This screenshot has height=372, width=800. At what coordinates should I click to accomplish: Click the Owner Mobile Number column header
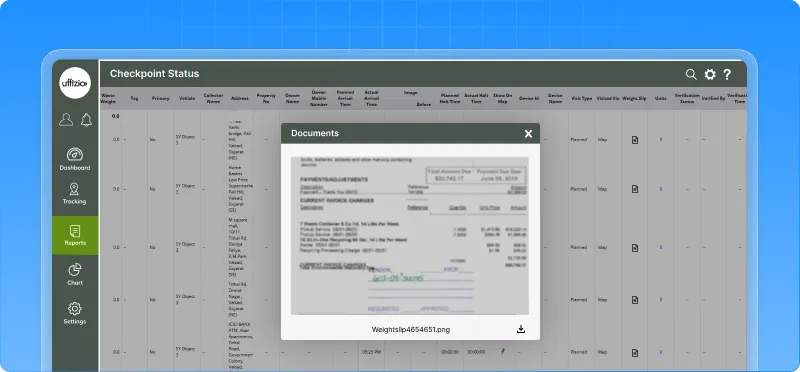319,98
